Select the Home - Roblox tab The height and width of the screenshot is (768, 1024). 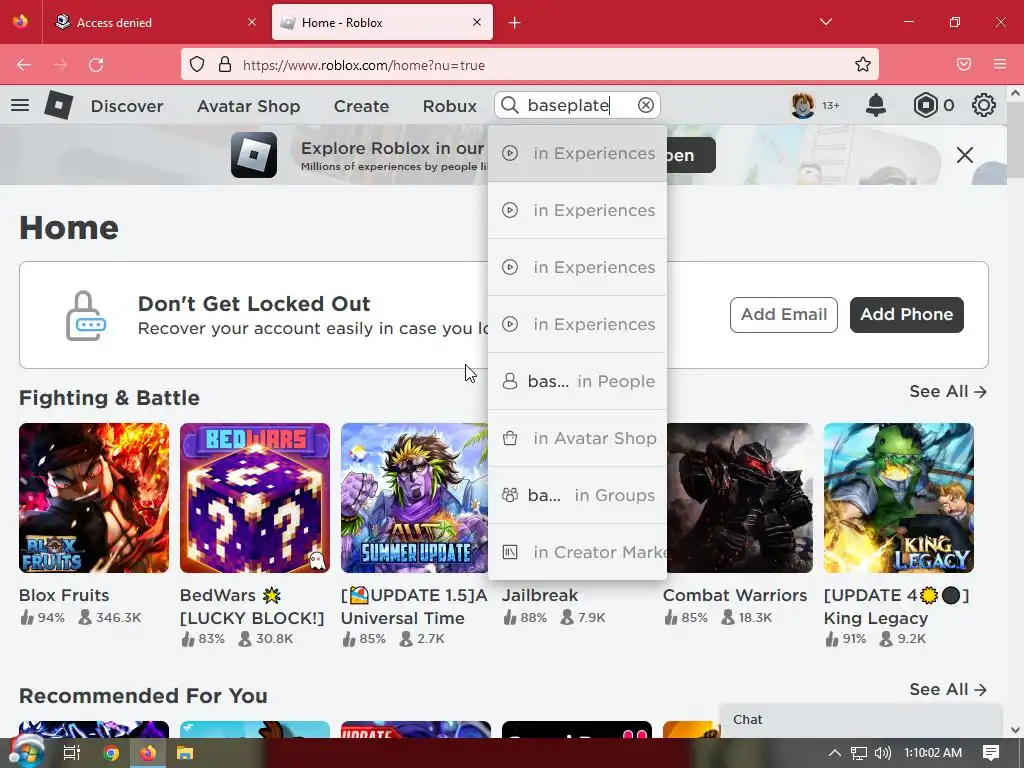[x=382, y=22]
